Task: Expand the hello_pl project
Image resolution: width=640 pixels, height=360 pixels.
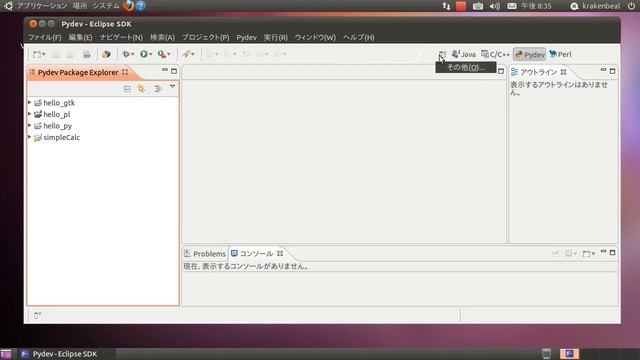Action: pos(29,114)
